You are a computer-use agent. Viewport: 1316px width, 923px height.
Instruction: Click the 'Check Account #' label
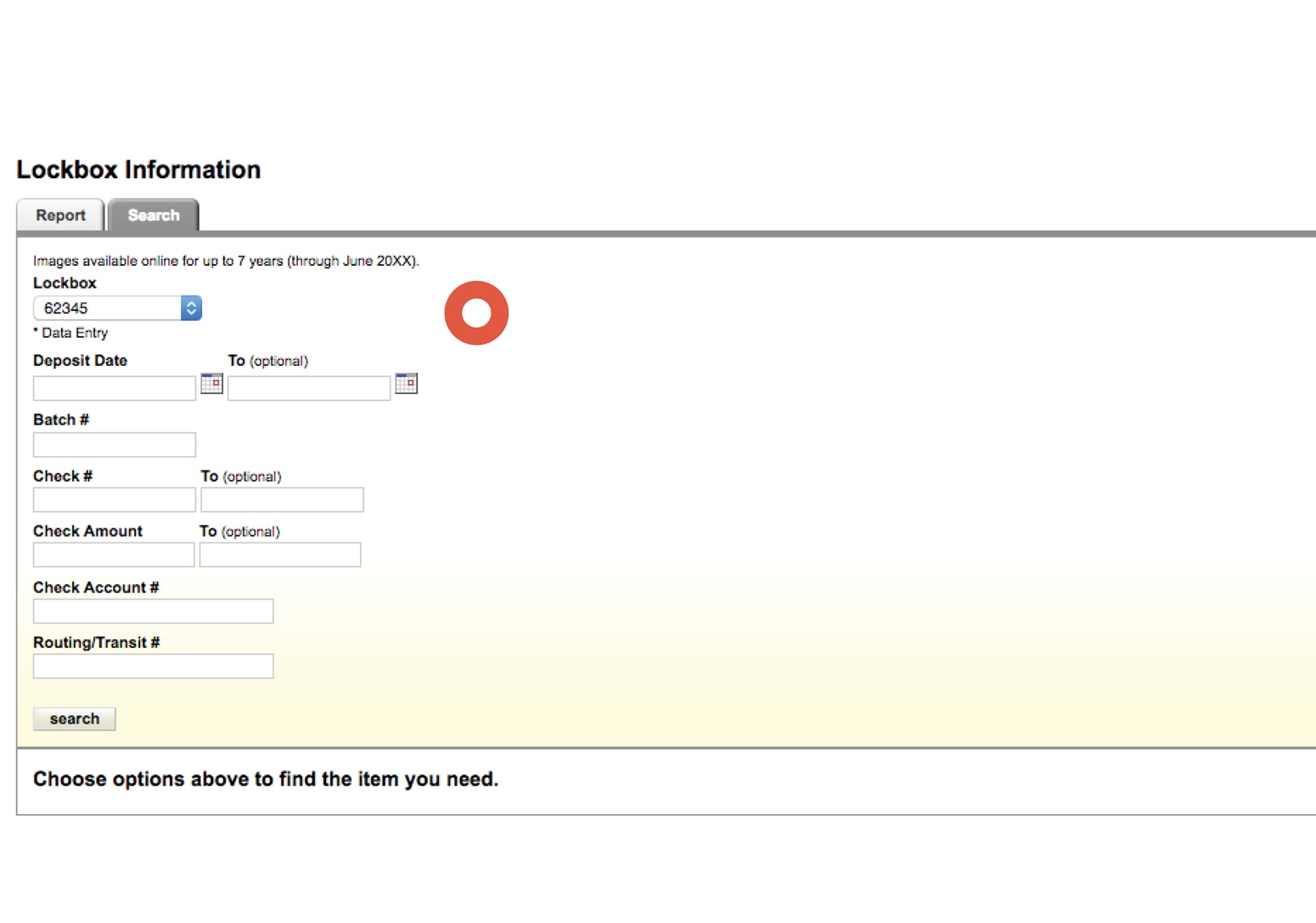pyautogui.click(x=96, y=588)
